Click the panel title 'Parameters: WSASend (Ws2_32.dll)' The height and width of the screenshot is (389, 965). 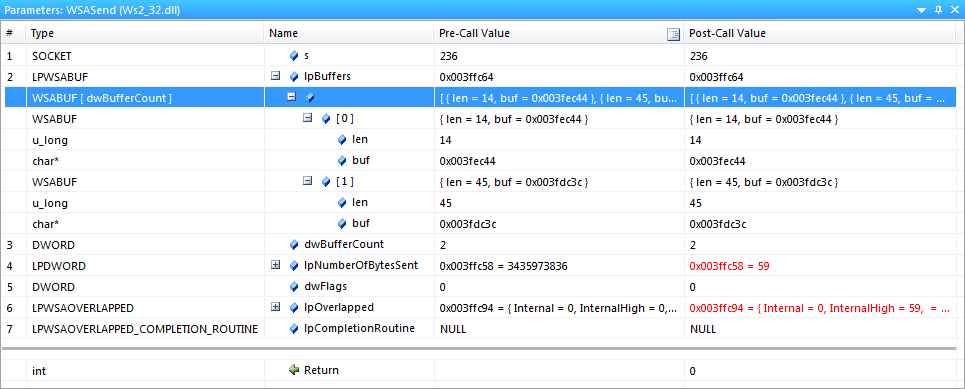pyautogui.click(x=92, y=10)
